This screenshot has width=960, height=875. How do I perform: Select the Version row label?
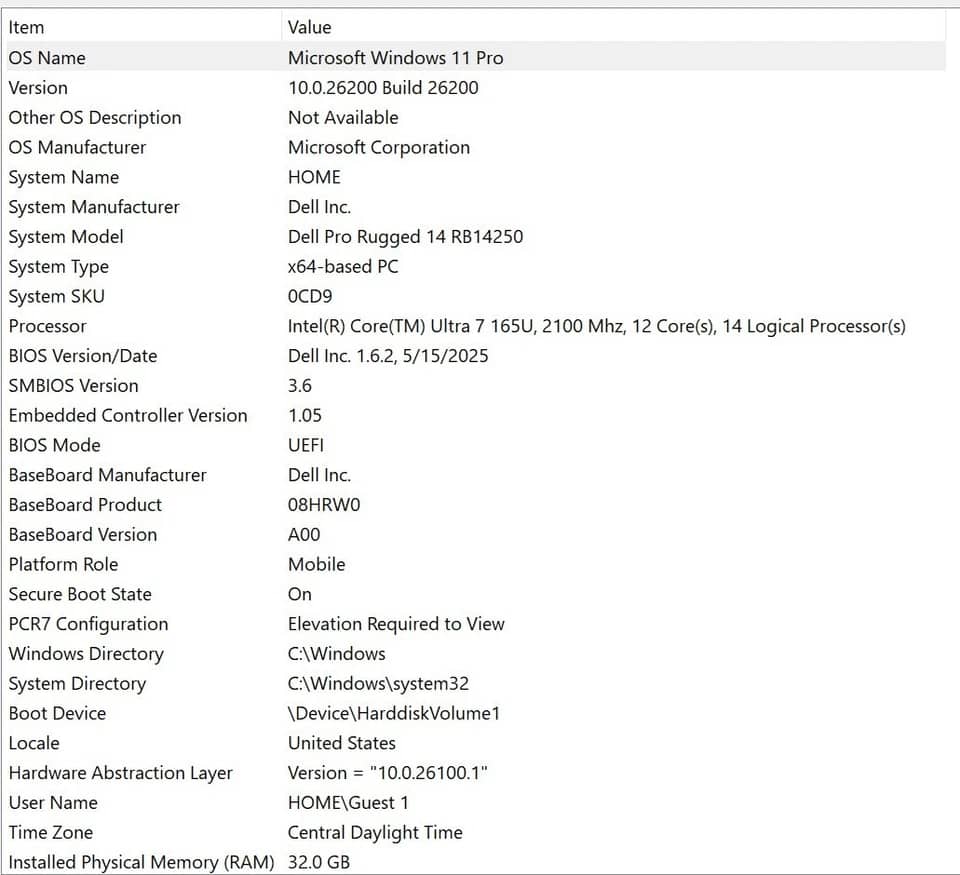(x=38, y=88)
